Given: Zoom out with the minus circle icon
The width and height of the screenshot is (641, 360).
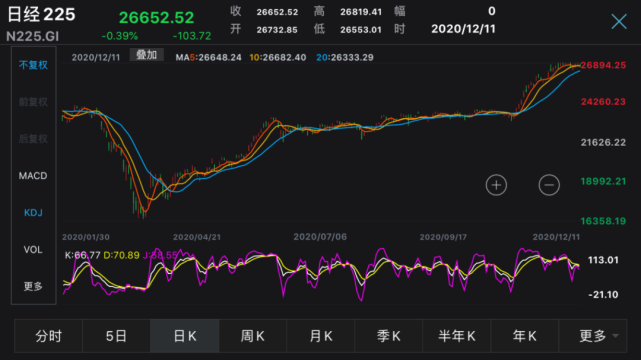Looking at the screenshot, I should coord(549,185).
